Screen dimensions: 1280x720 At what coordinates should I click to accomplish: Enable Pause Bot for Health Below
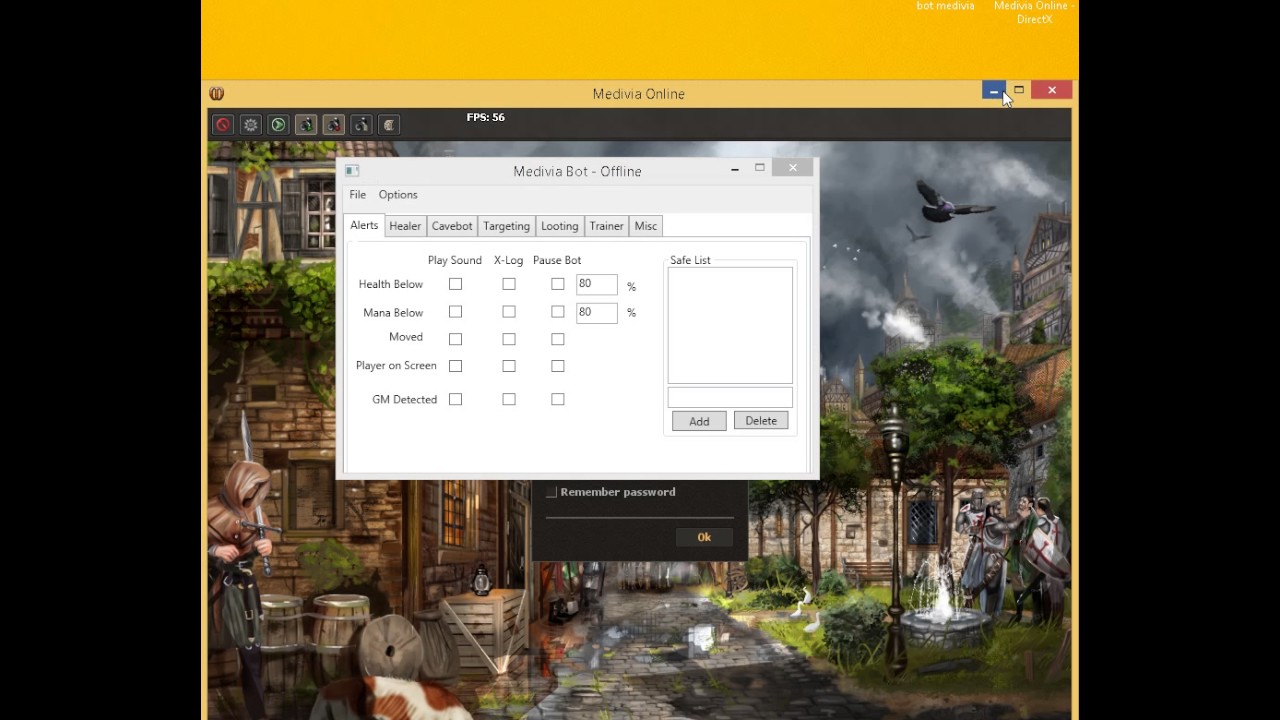(x=558, y=284)
